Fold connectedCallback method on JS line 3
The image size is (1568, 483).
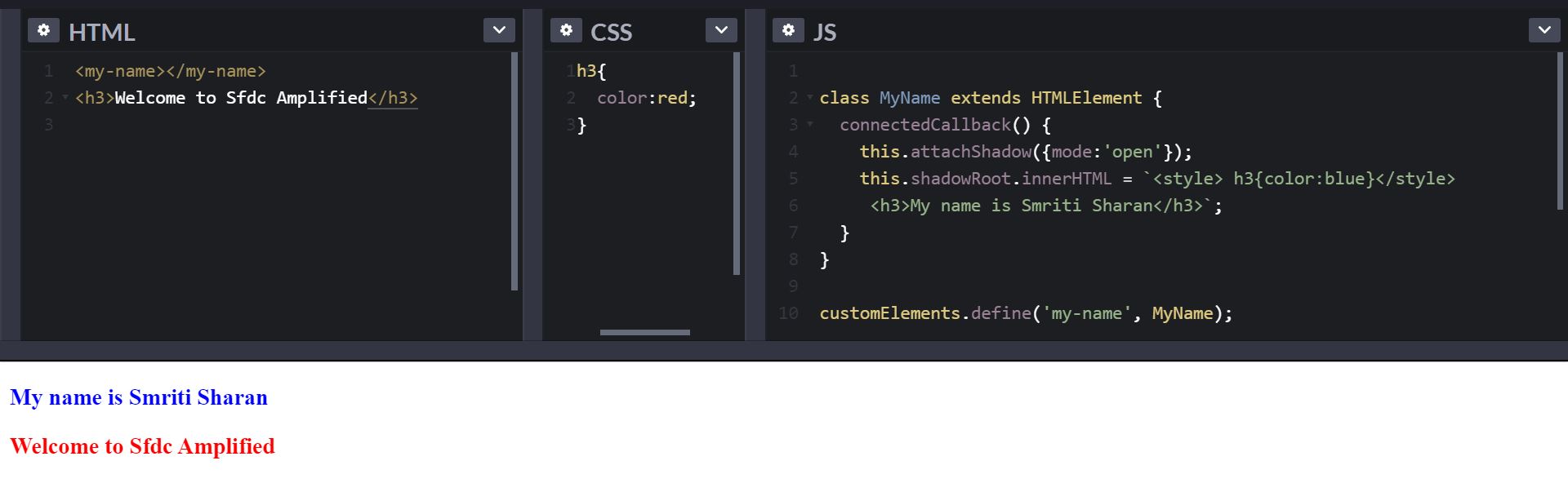click(810, 125)
